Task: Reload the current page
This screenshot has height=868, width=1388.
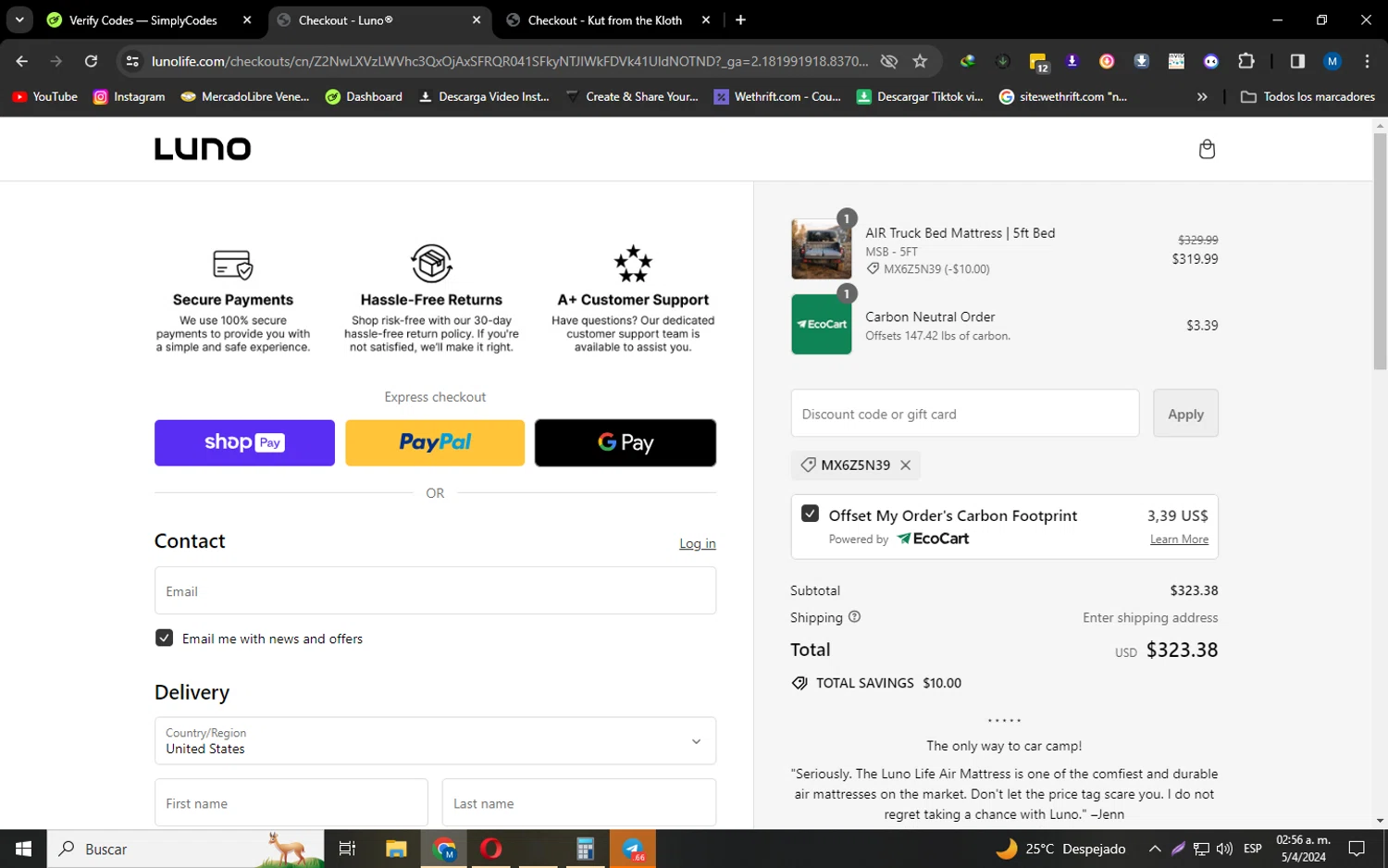Action: click(91, 61)
